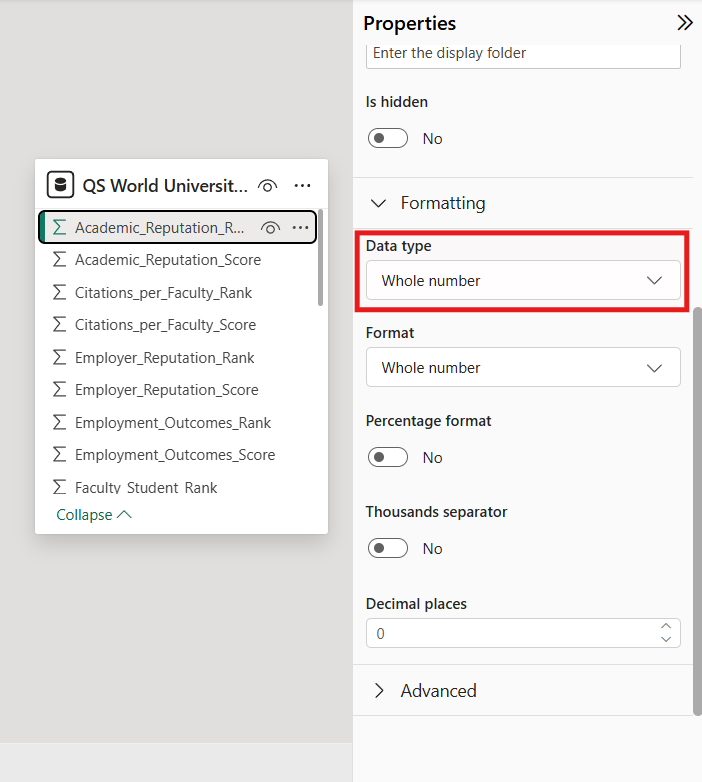Collapse the Properties pane with double chevron

[684, 23]
